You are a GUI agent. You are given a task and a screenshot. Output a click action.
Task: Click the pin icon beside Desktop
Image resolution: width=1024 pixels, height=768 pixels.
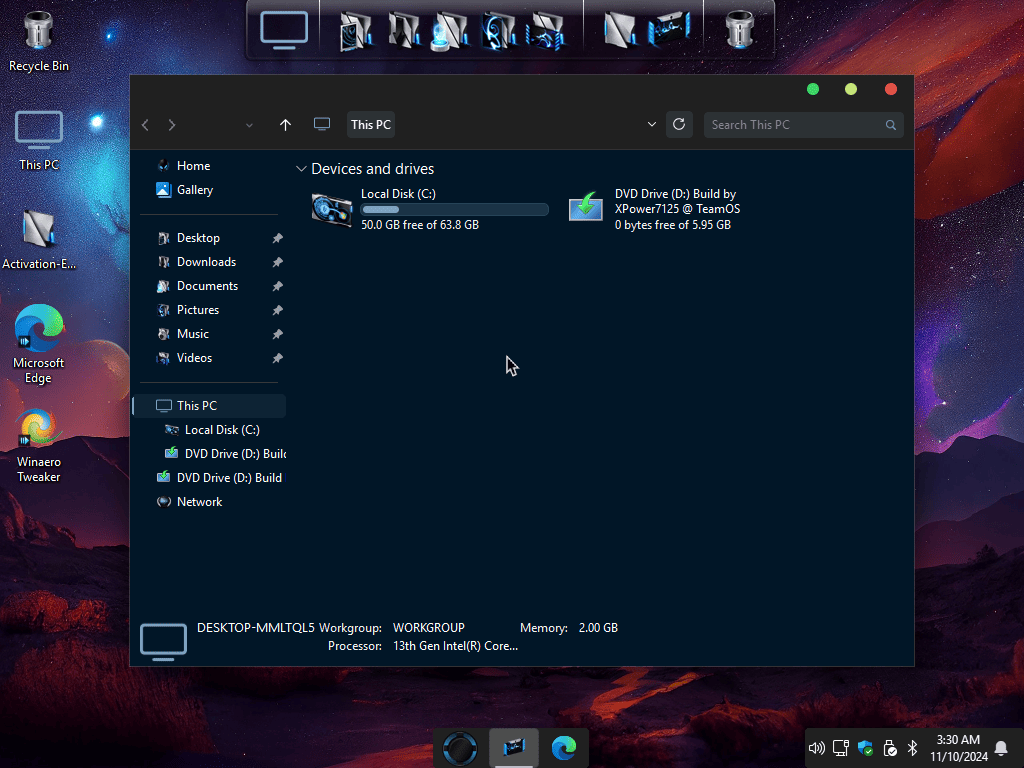coord(278,238)
